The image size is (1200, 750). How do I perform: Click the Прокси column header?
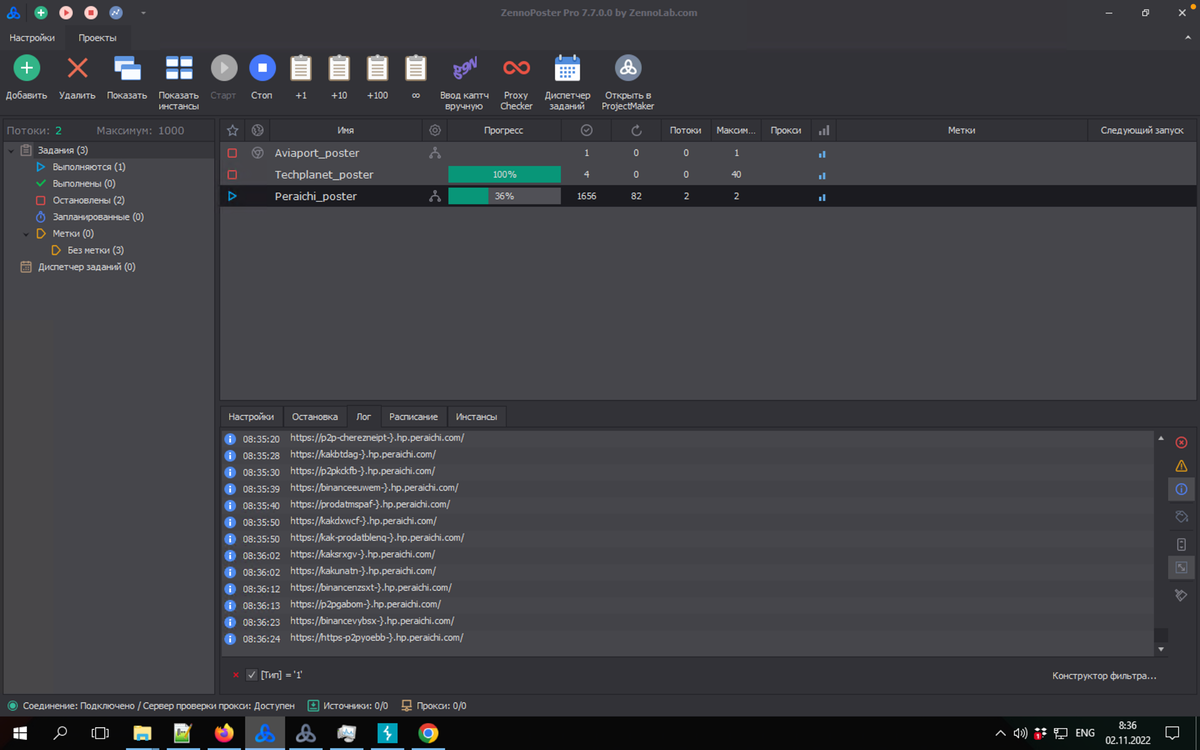pos(786,130)
